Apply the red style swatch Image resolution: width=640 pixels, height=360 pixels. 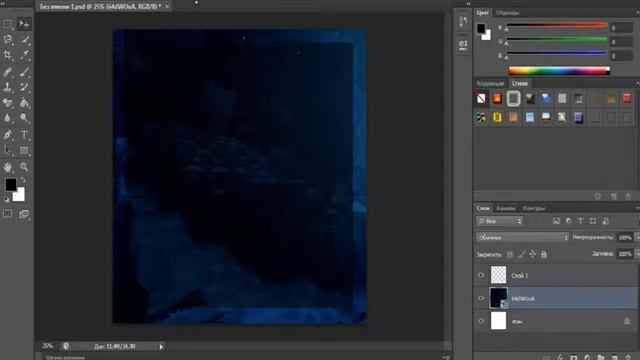[627, 98]
